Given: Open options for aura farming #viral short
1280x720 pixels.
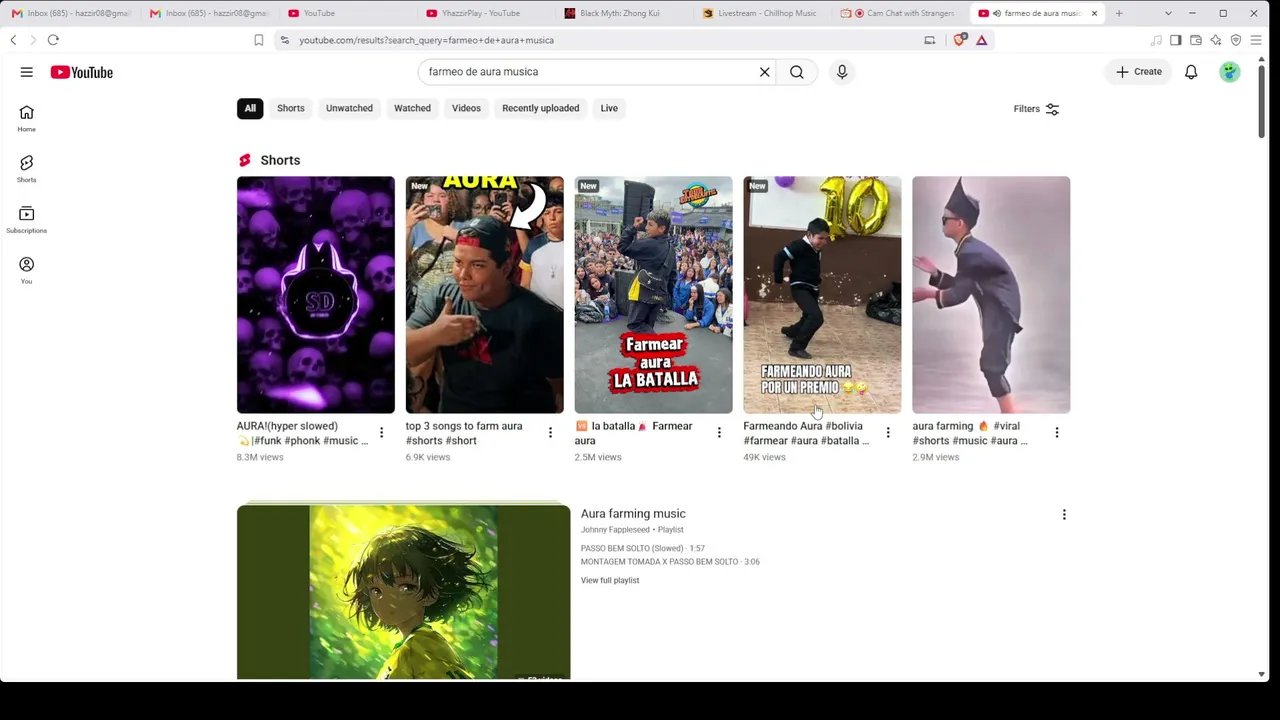Looking at the screenshot, I should (1057, 433).
